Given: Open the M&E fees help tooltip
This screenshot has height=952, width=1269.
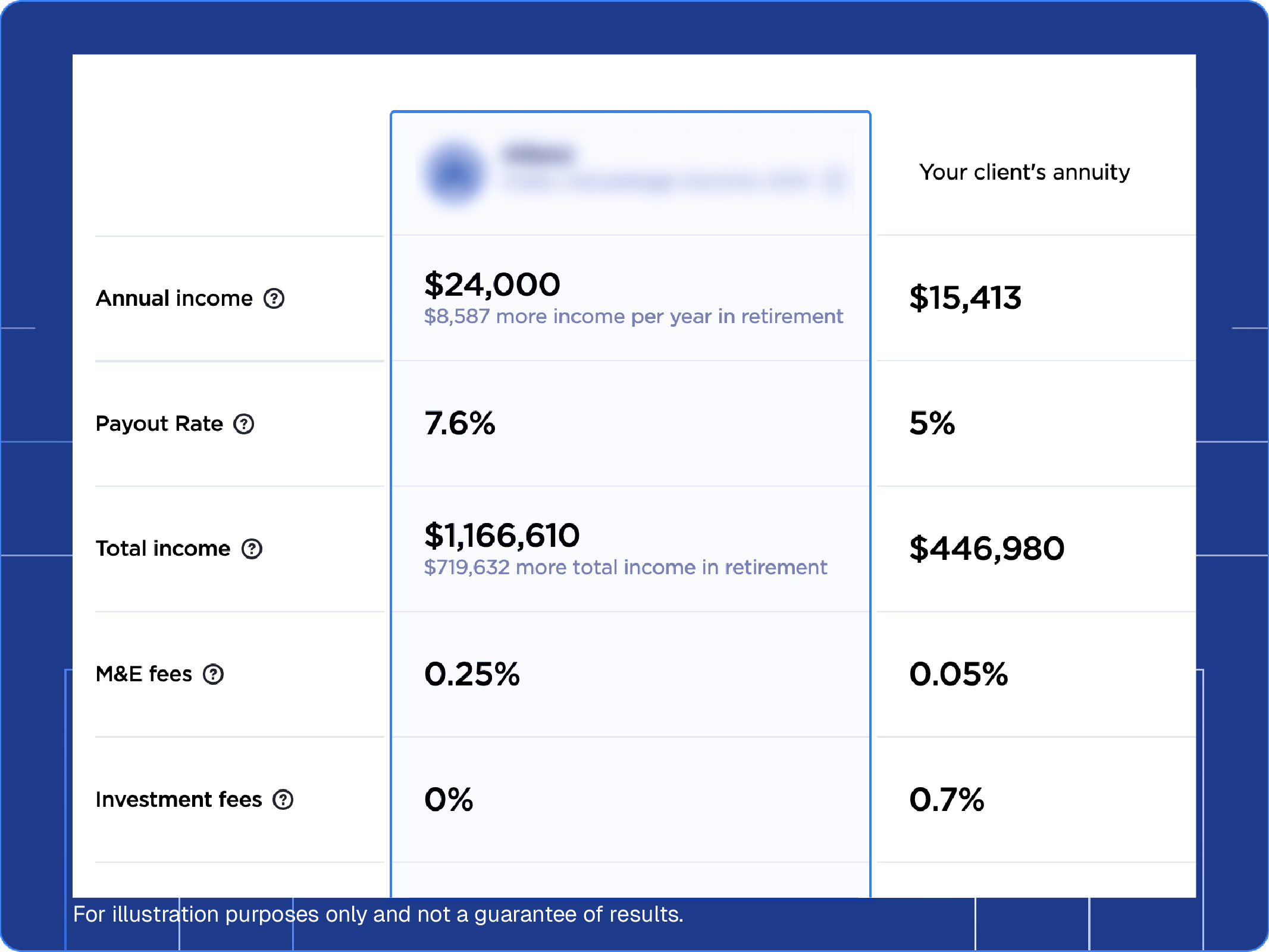Looking at the screenshot, I should point(212,674).
